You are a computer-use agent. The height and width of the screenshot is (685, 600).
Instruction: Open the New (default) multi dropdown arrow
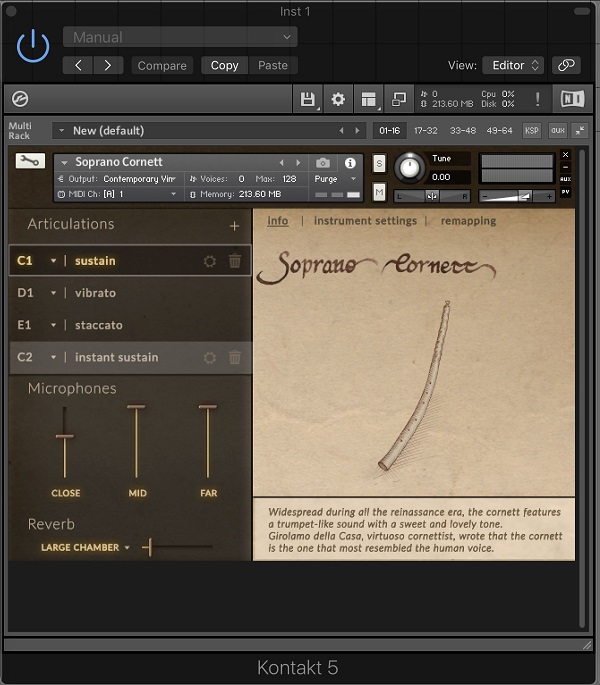62,131
